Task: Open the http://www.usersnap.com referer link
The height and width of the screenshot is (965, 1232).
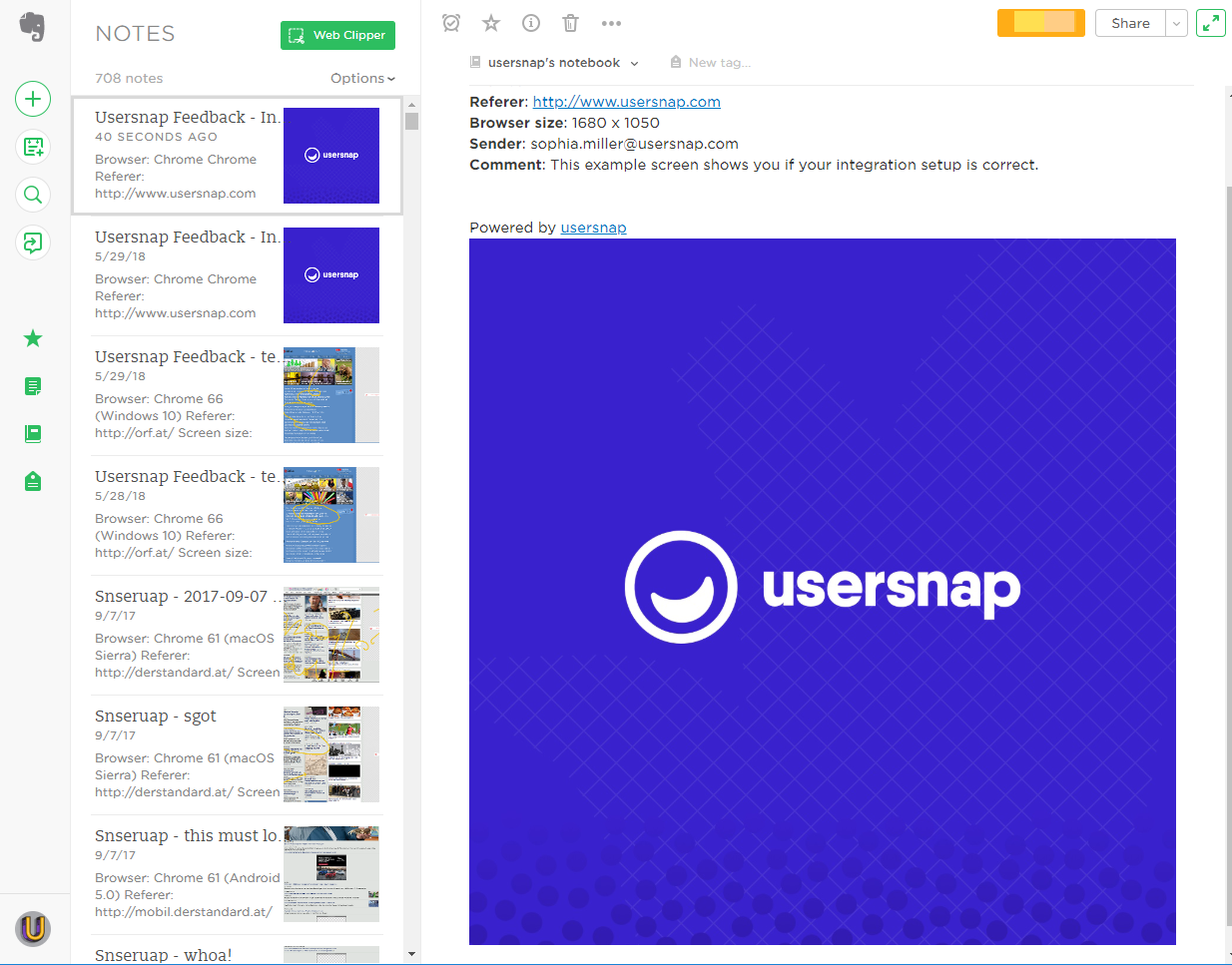Action: pyautogui.click(x=626, y=102)
